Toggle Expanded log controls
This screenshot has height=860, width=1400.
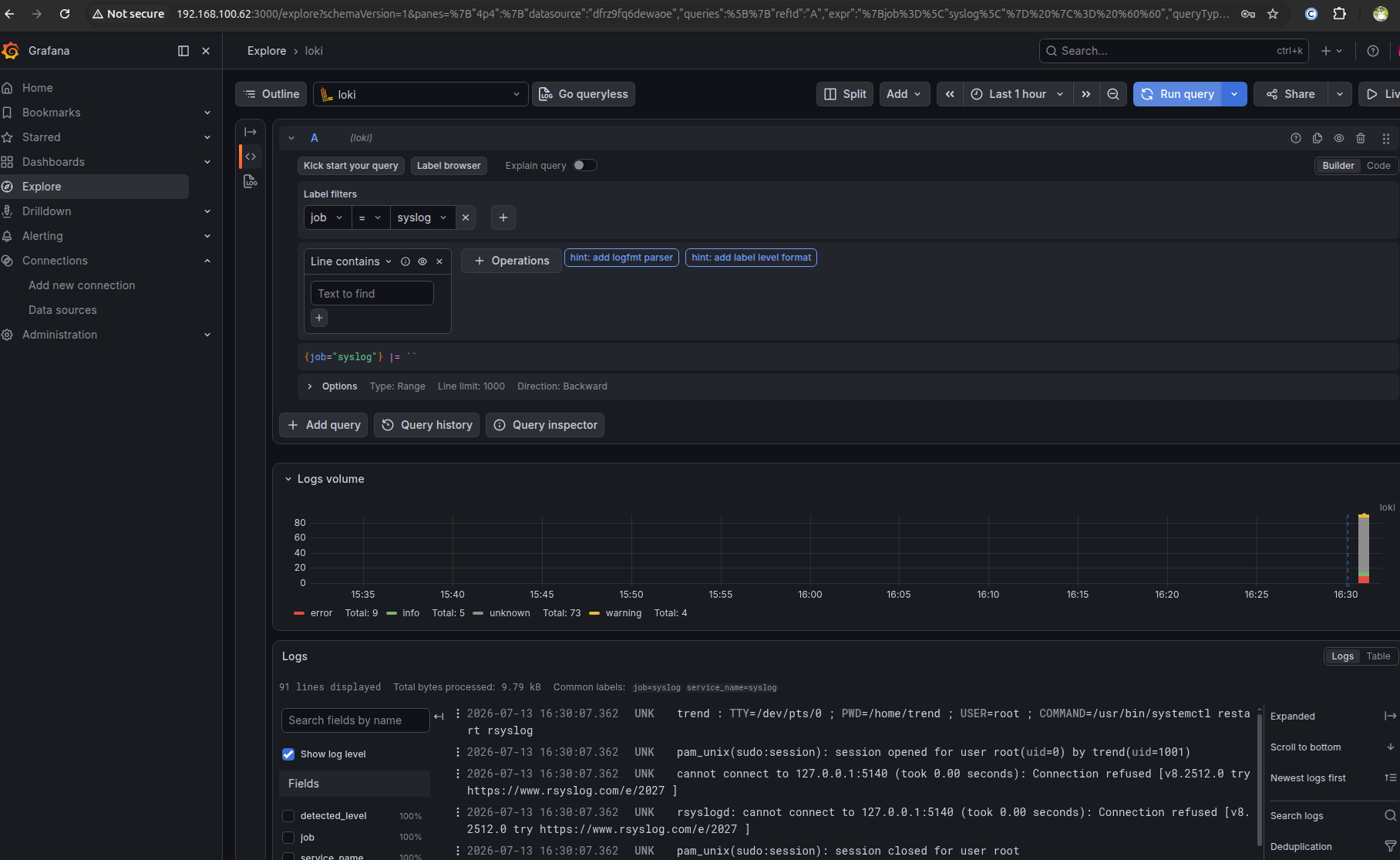point(1391,716)
